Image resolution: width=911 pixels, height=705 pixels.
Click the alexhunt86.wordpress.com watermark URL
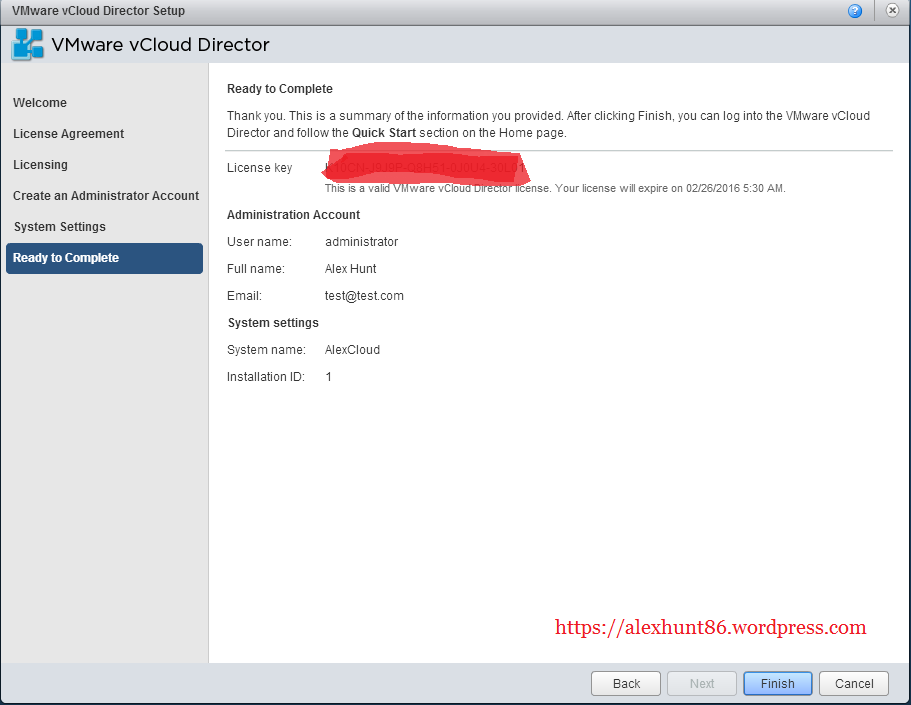710,628
